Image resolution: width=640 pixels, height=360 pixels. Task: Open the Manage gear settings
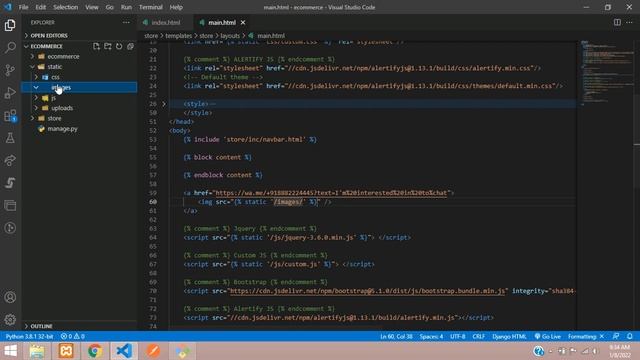click(10, 320)
